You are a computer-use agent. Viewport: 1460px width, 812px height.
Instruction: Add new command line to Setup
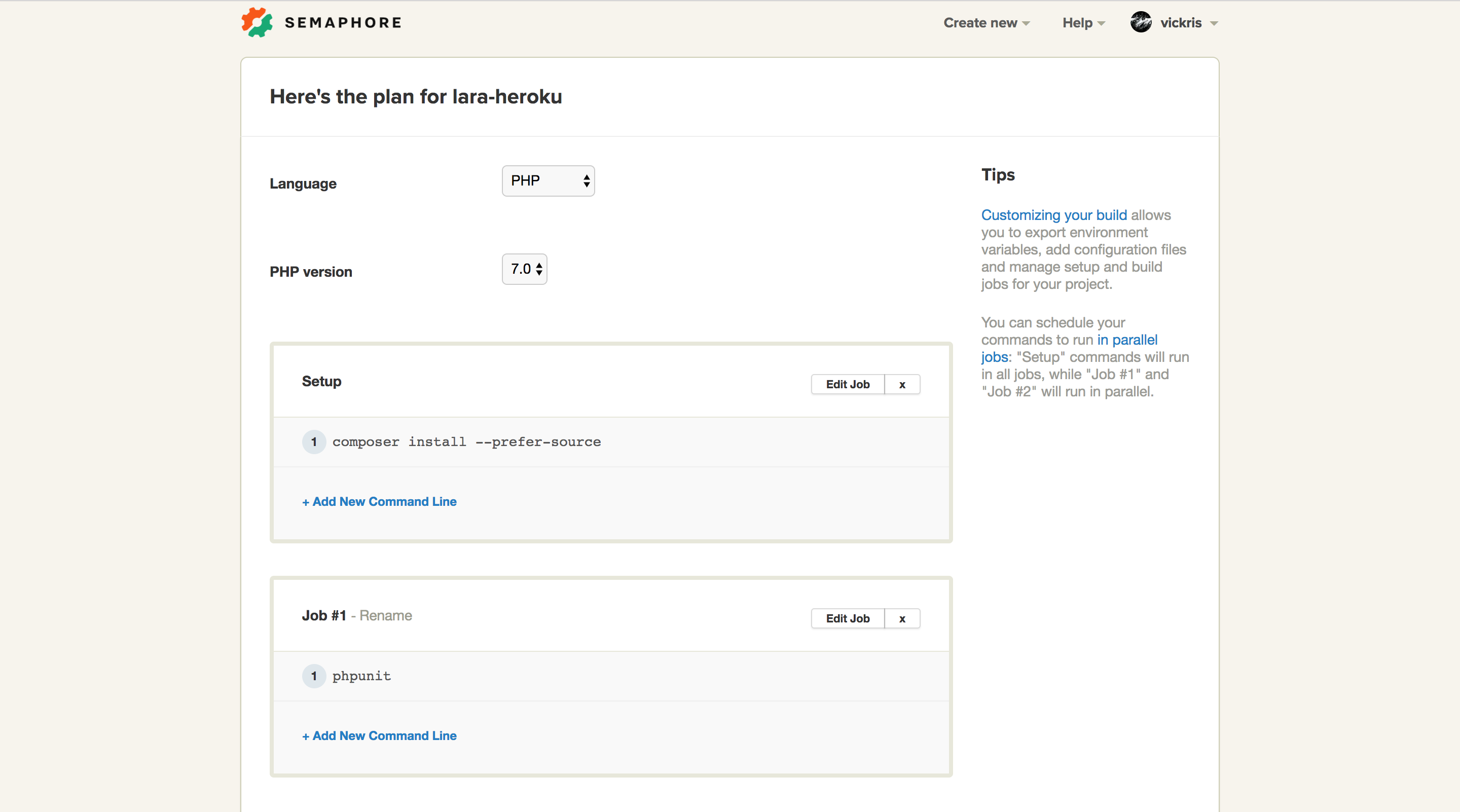click(379, 501)
